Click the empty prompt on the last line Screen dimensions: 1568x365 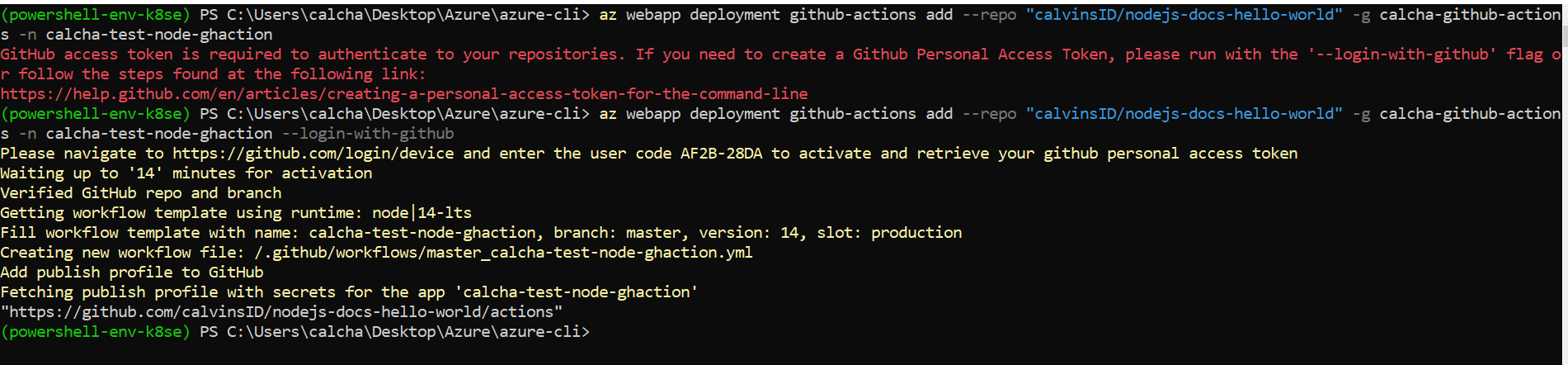pos(295,332)
